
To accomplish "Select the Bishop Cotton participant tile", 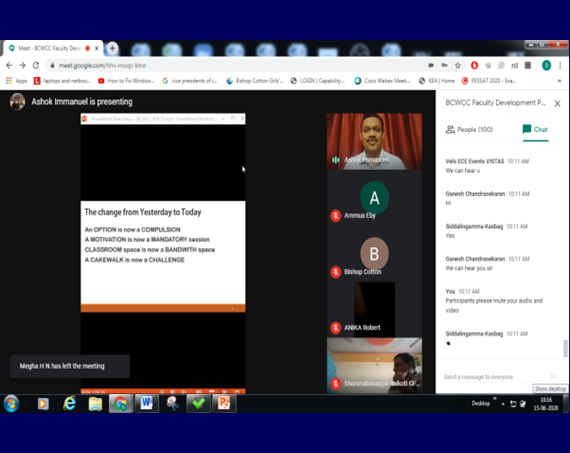I will pyautogui.click(x=374, y=254).
